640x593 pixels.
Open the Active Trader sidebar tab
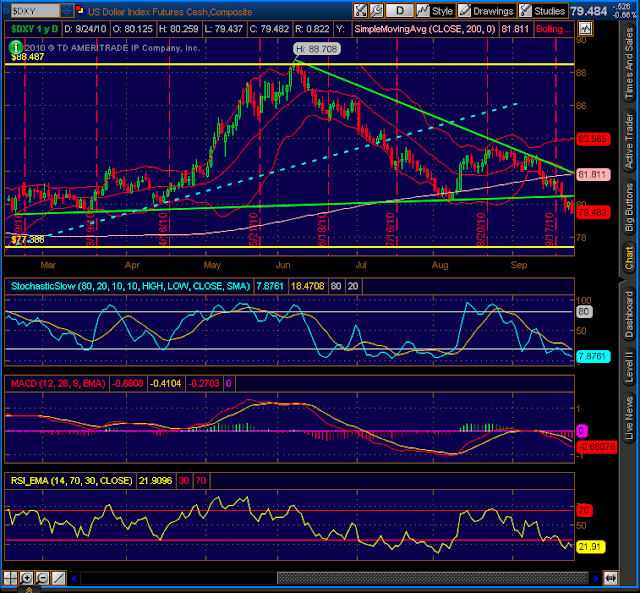click(629, 140)
